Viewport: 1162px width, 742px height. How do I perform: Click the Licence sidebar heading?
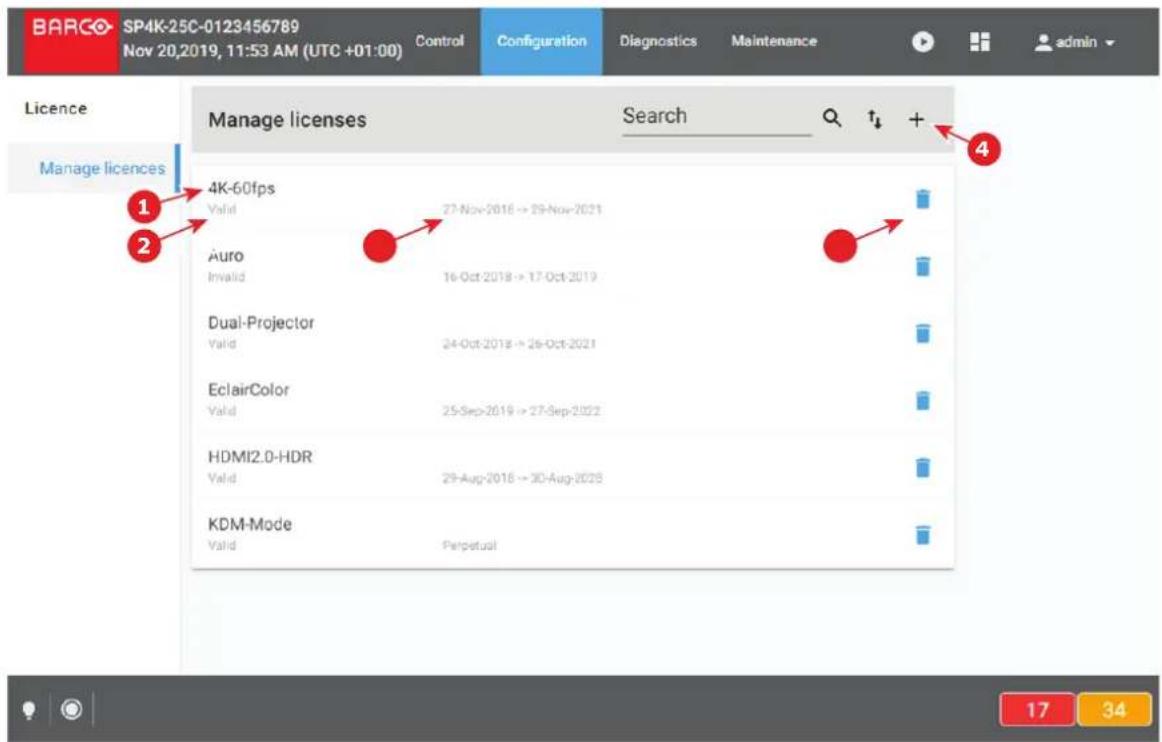pos(56,108)
